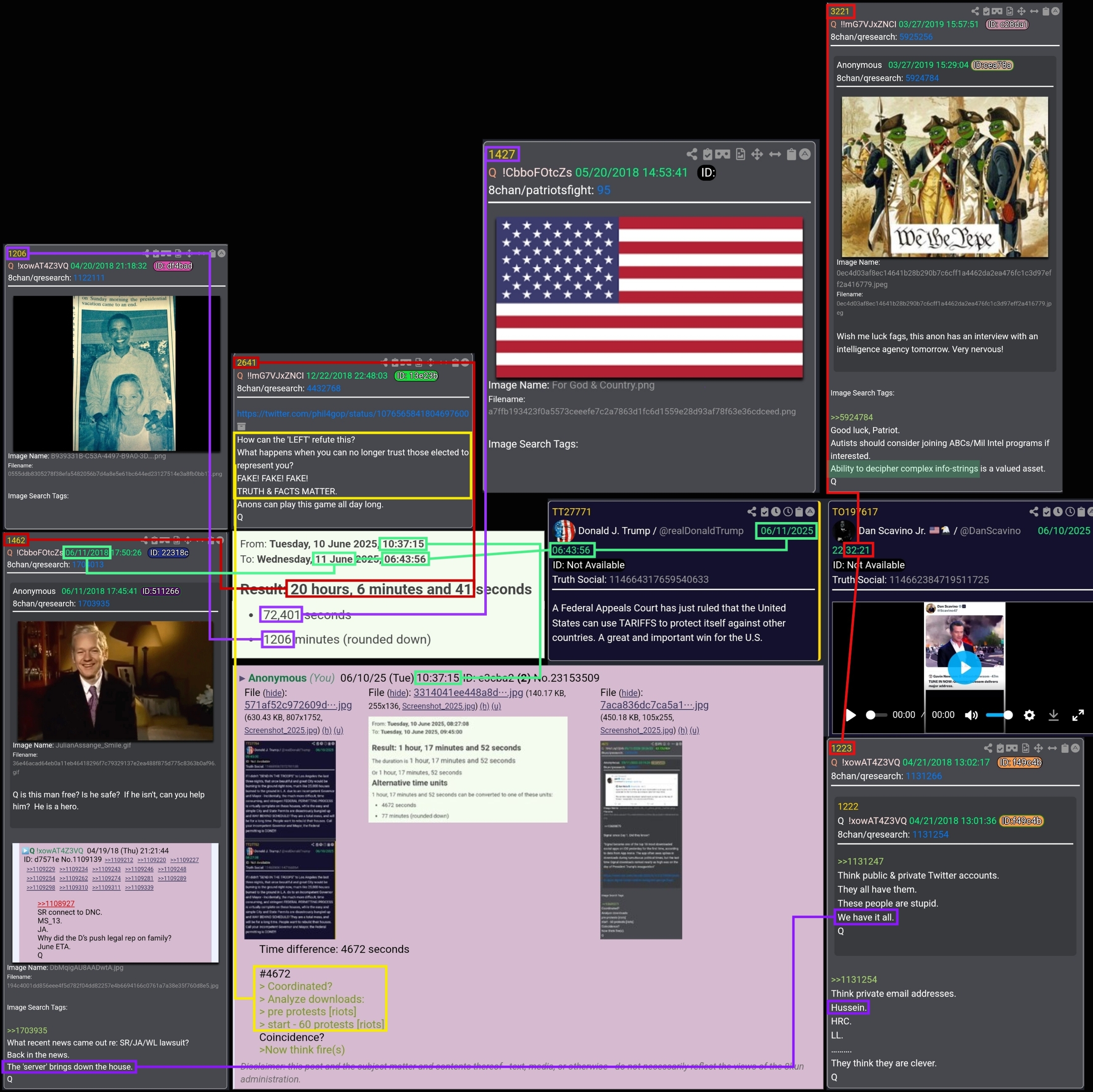Click ID tag c28da1 on post 3221
Screen dimensions: 1093x1092
[1007, 24]
